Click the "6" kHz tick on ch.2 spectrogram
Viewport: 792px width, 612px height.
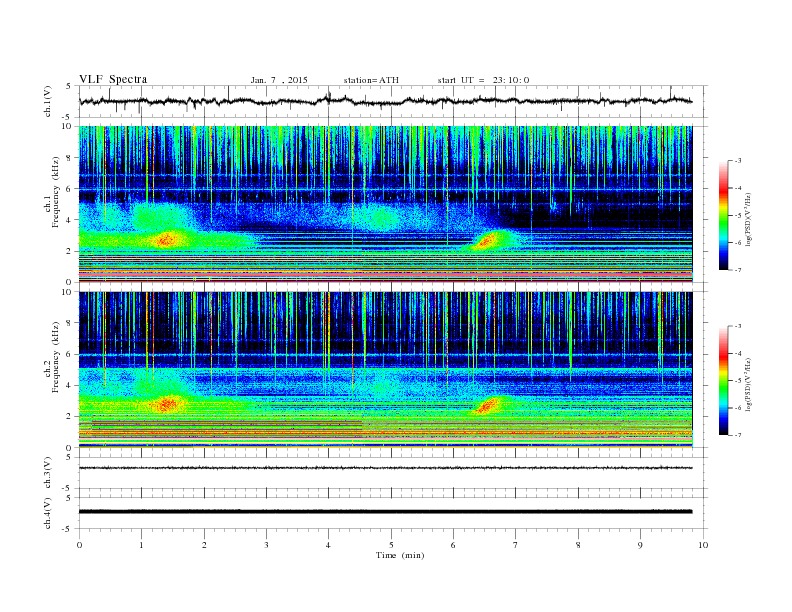pos(70,354)
